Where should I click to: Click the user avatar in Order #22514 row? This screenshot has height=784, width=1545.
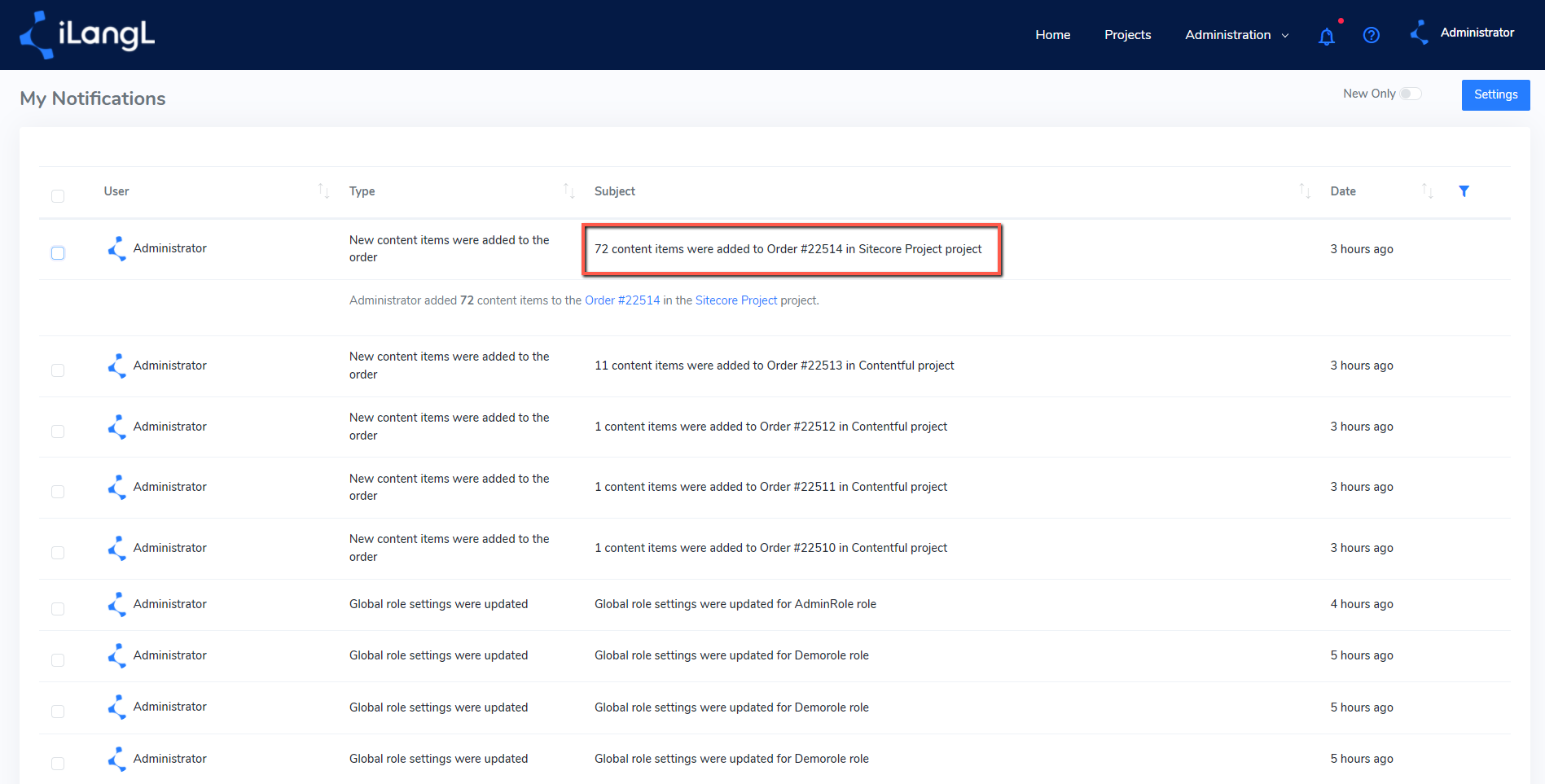pos(116,249)
